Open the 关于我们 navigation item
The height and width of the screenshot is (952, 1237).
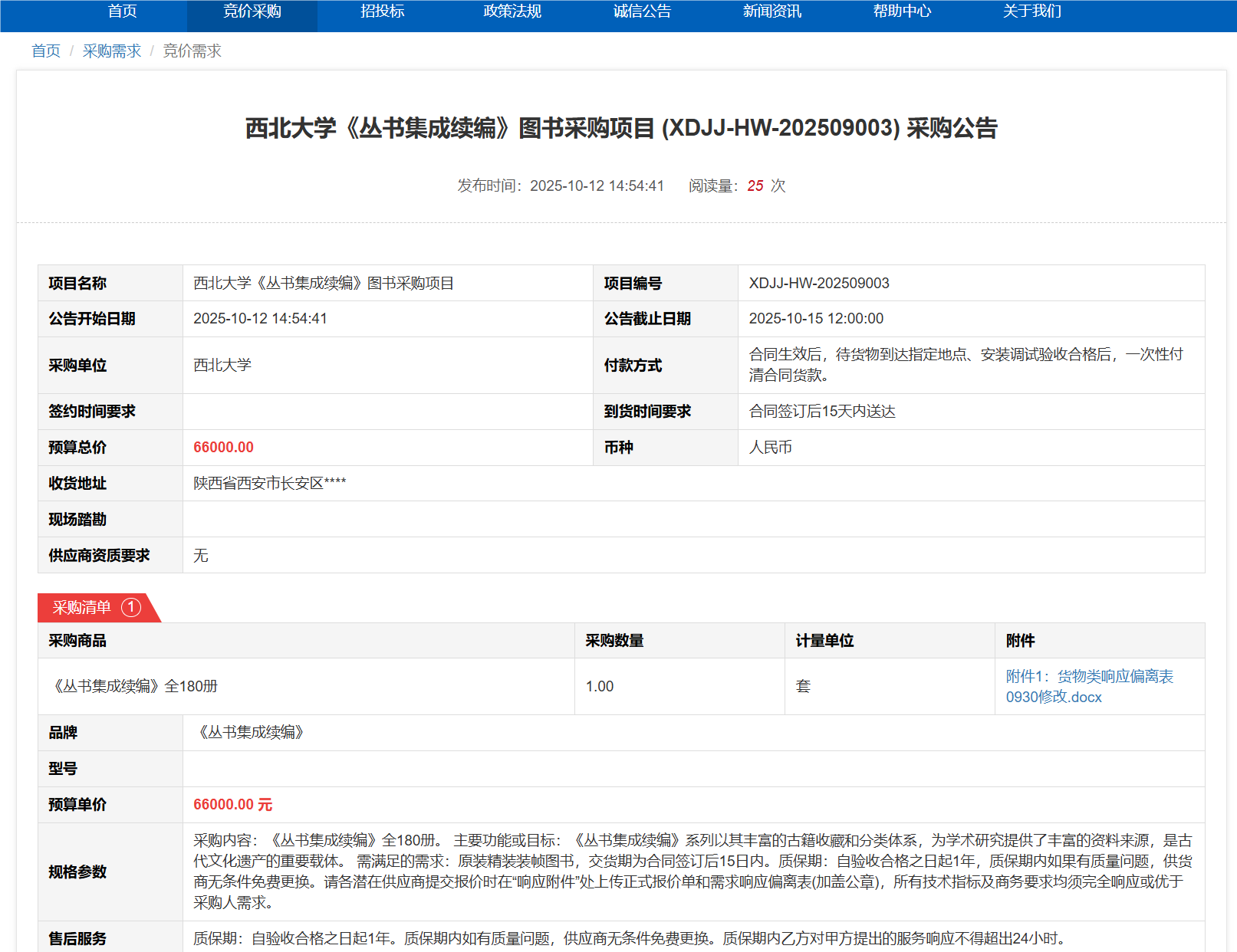pyautogui.click(x=1031, y=11)
